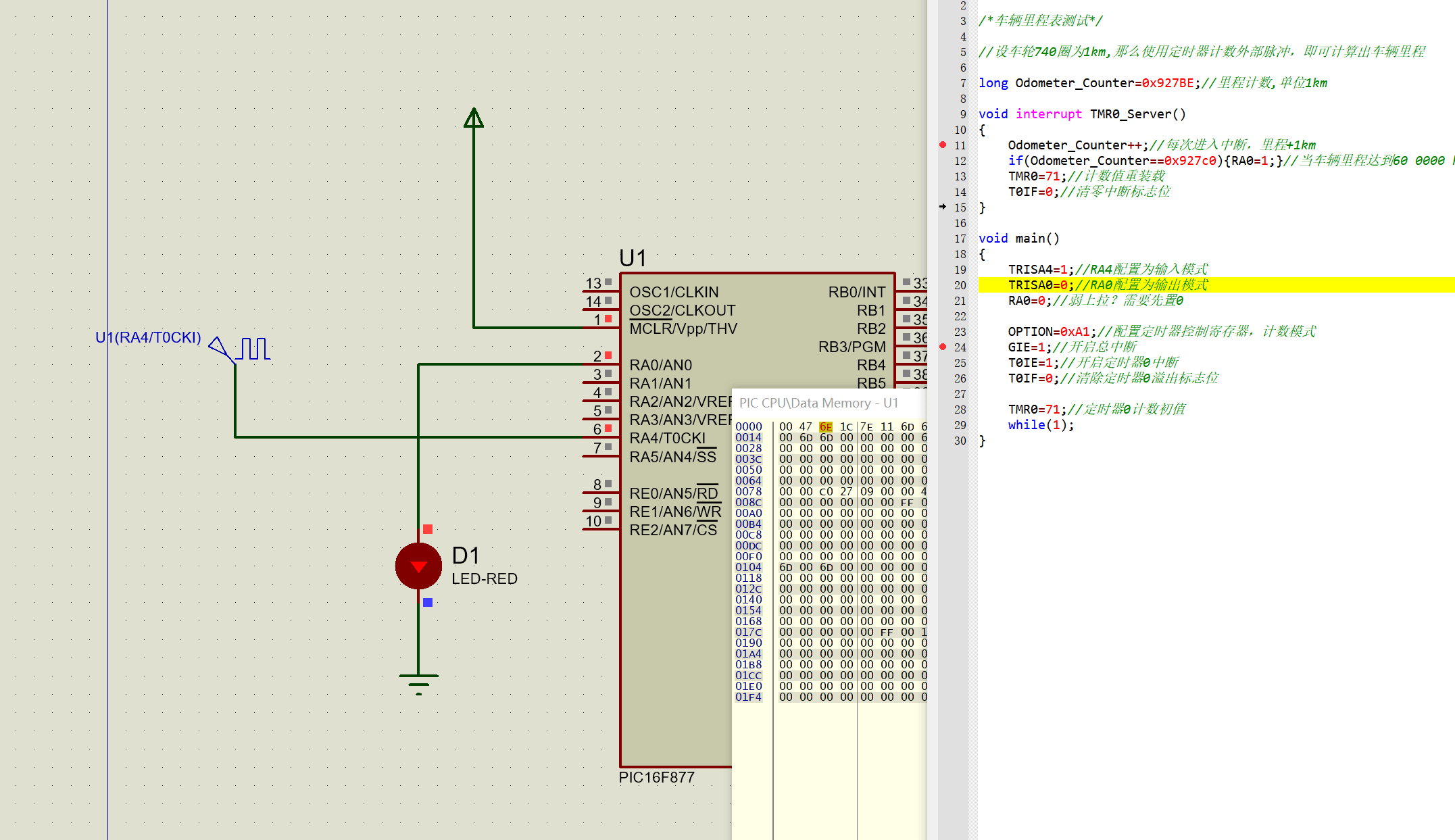Viewport: 1455px width, 840px height.
Task: Click the pin 6 RA4 red state indicator
Action: (608, 428)
